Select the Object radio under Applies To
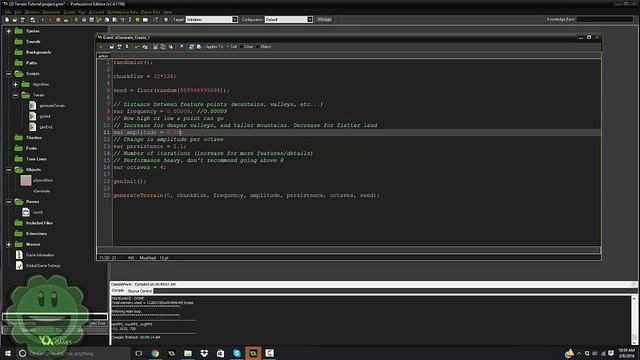This screenshot has width=640, height=360. (x=264, y=47)
